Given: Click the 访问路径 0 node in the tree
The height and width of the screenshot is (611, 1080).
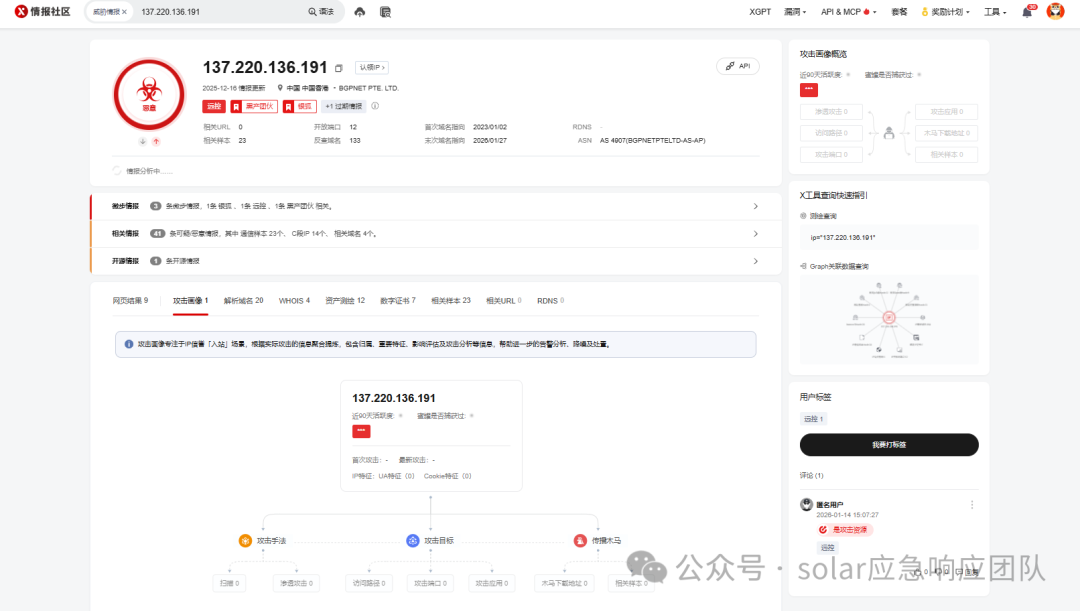Looking at the screenshot, I should (x=369, y=583).
